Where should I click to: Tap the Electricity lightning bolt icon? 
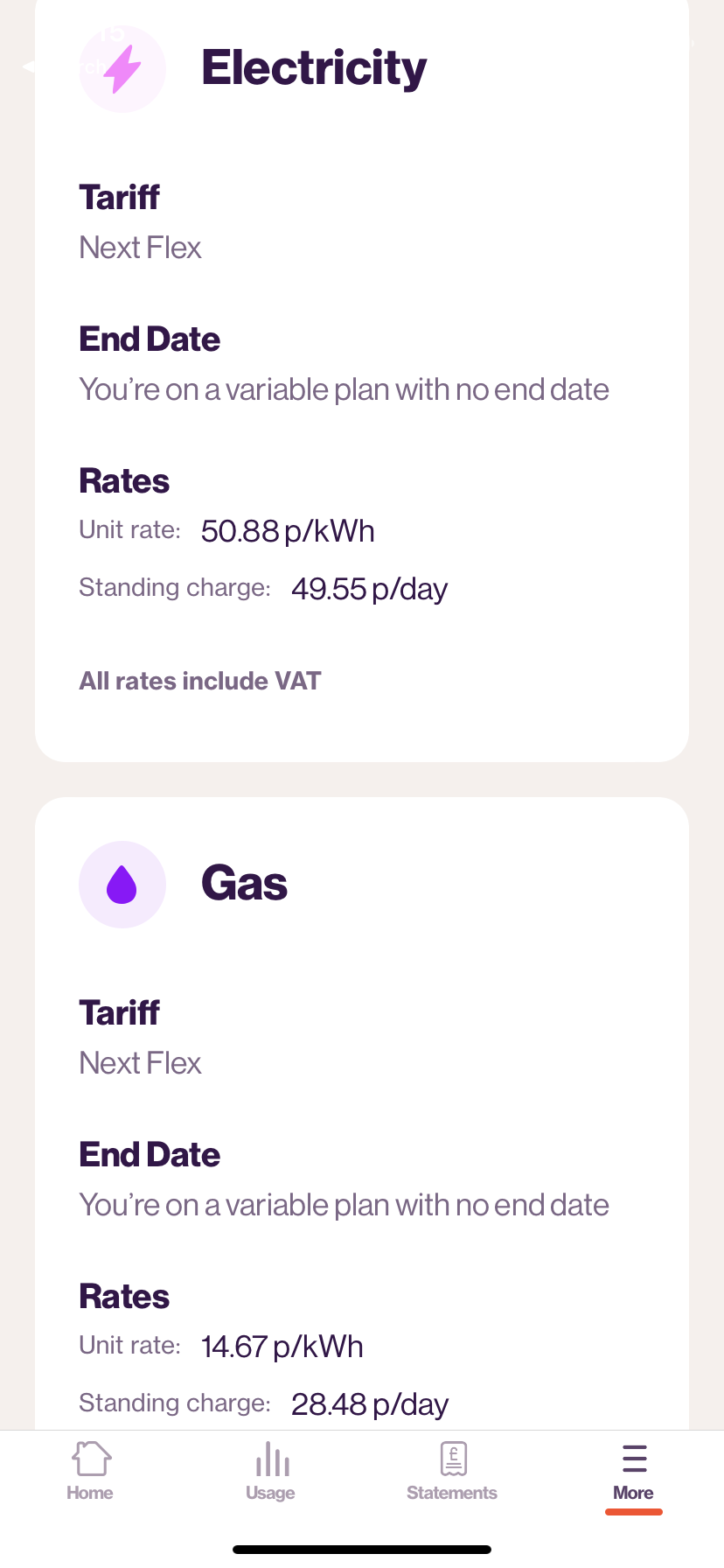122,69
